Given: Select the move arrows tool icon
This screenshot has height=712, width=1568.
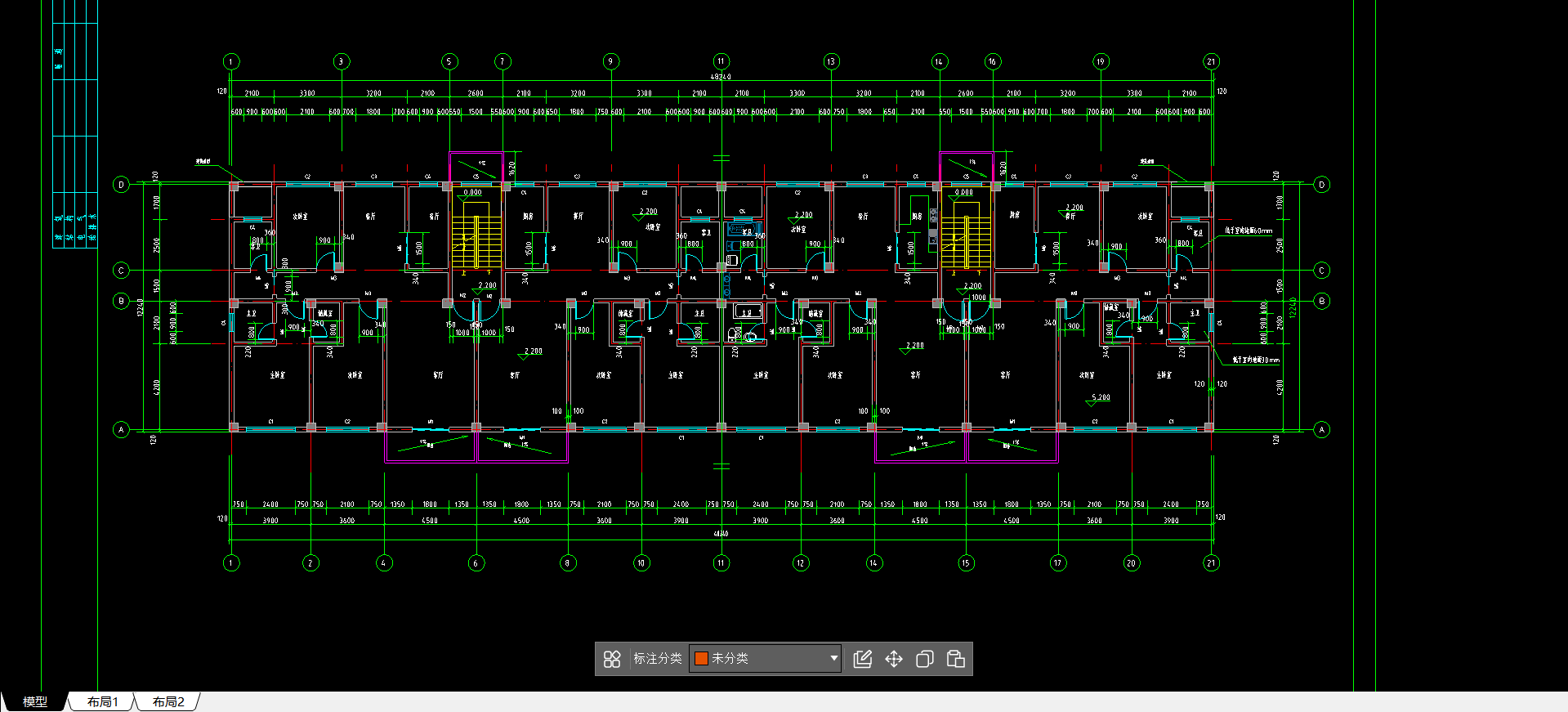Looking at the screenshot, I should tap(894, 659).
